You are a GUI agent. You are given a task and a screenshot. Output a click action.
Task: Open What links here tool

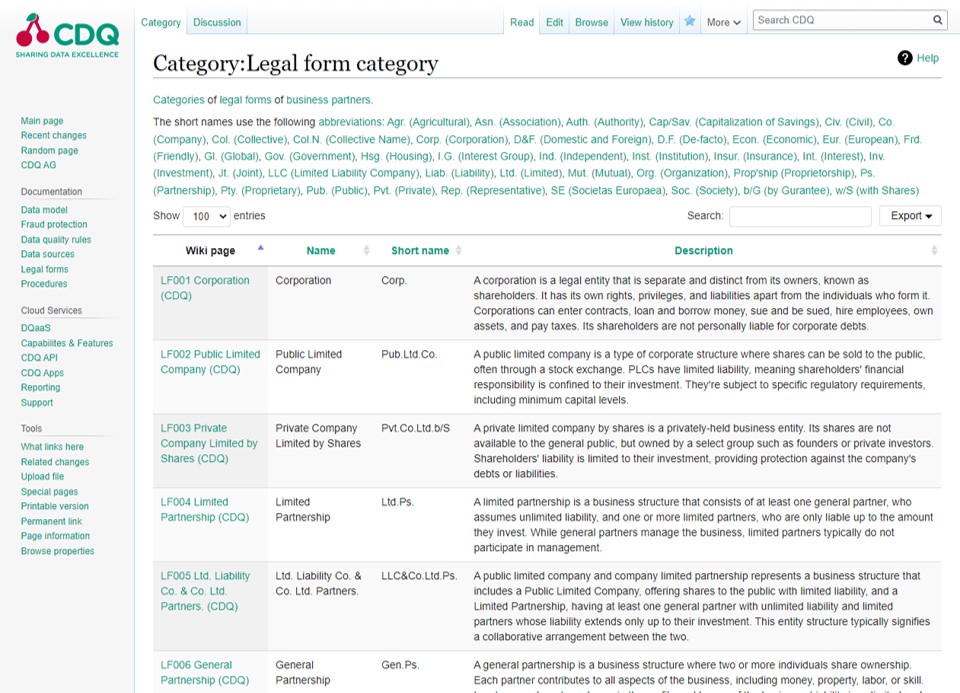[x=52, y=447]
